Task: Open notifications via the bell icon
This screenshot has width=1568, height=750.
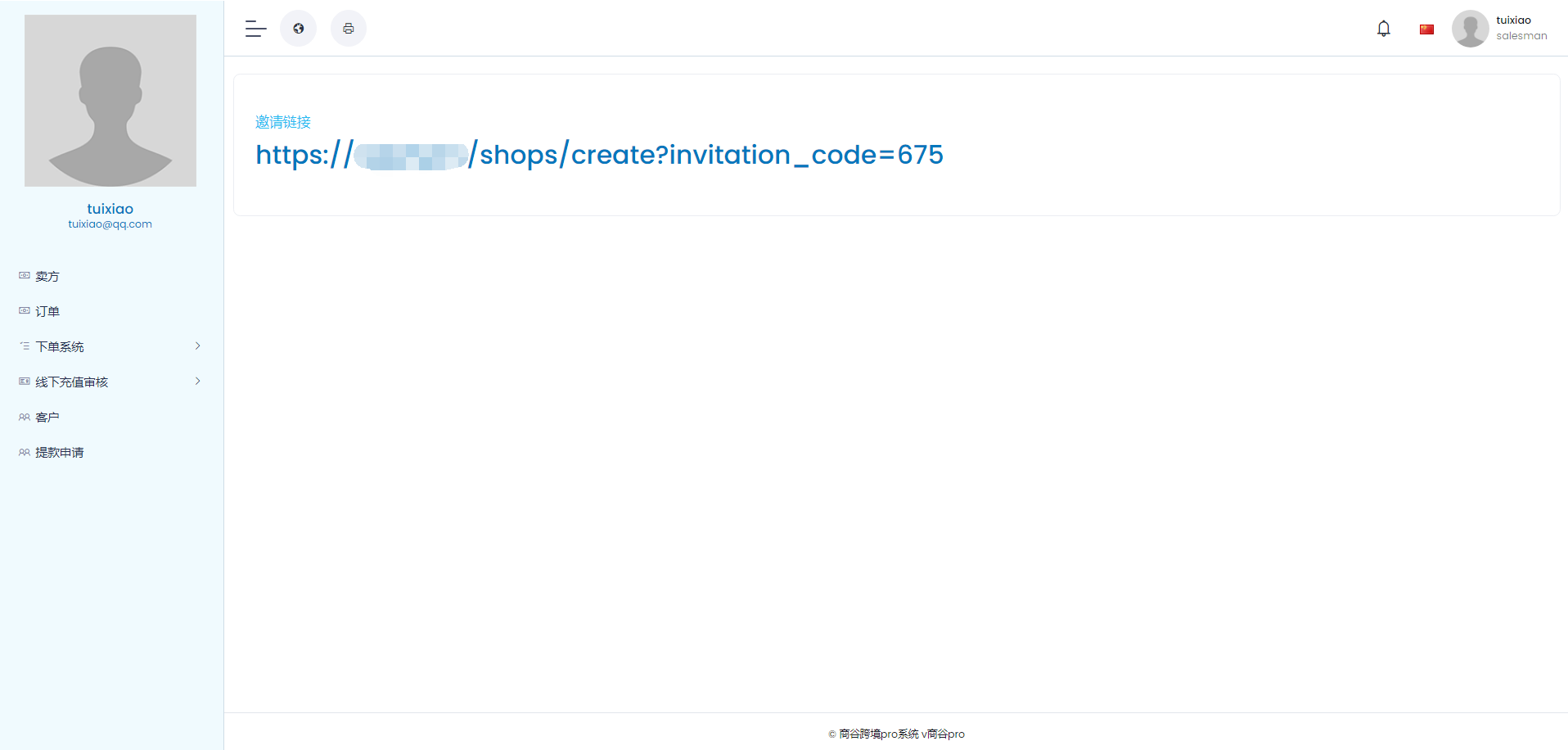Action: 1383,29
